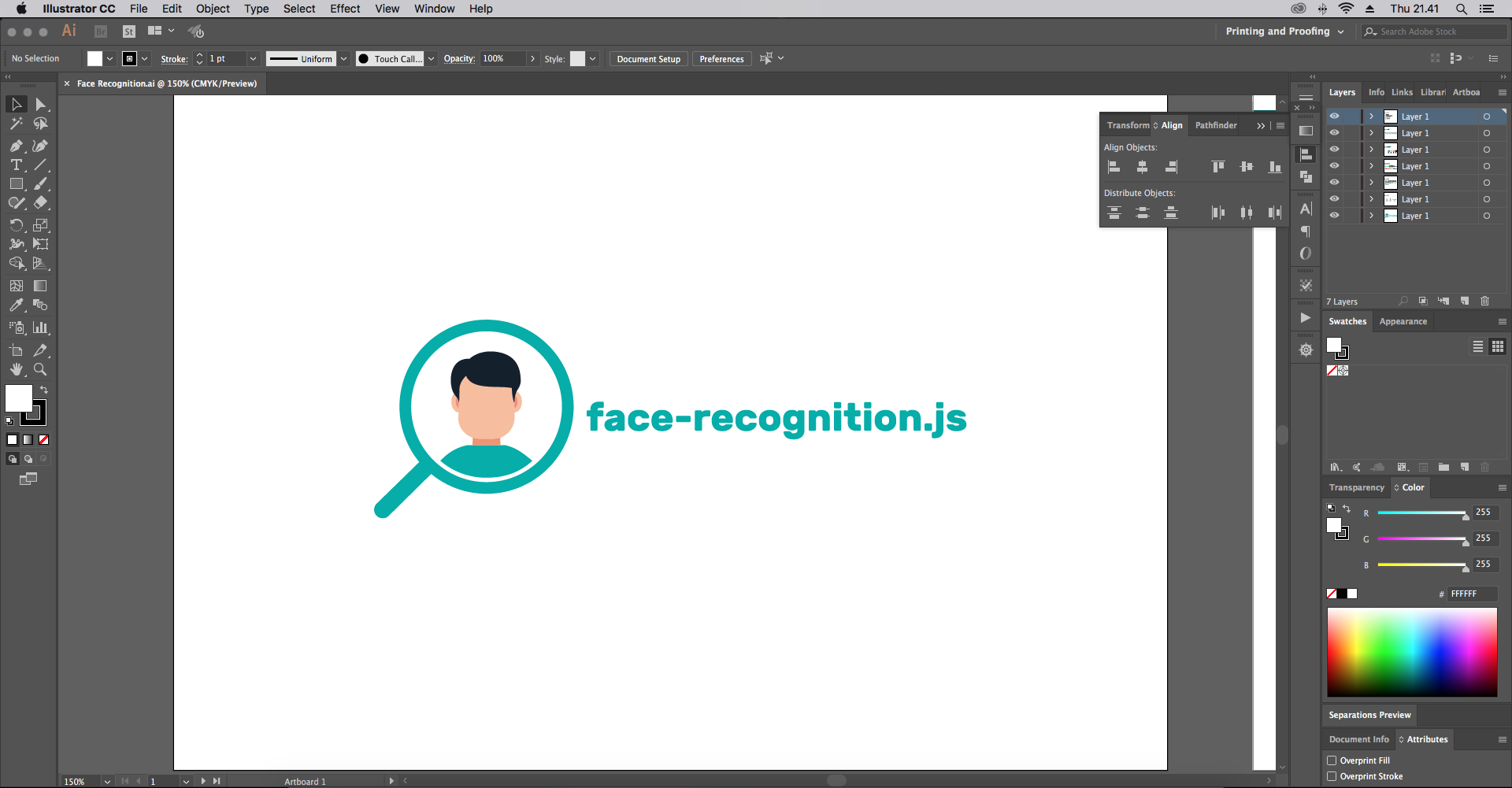1512x788 pixels.
Task: Select the Perspective Grid tool
Action: [40, 263]
